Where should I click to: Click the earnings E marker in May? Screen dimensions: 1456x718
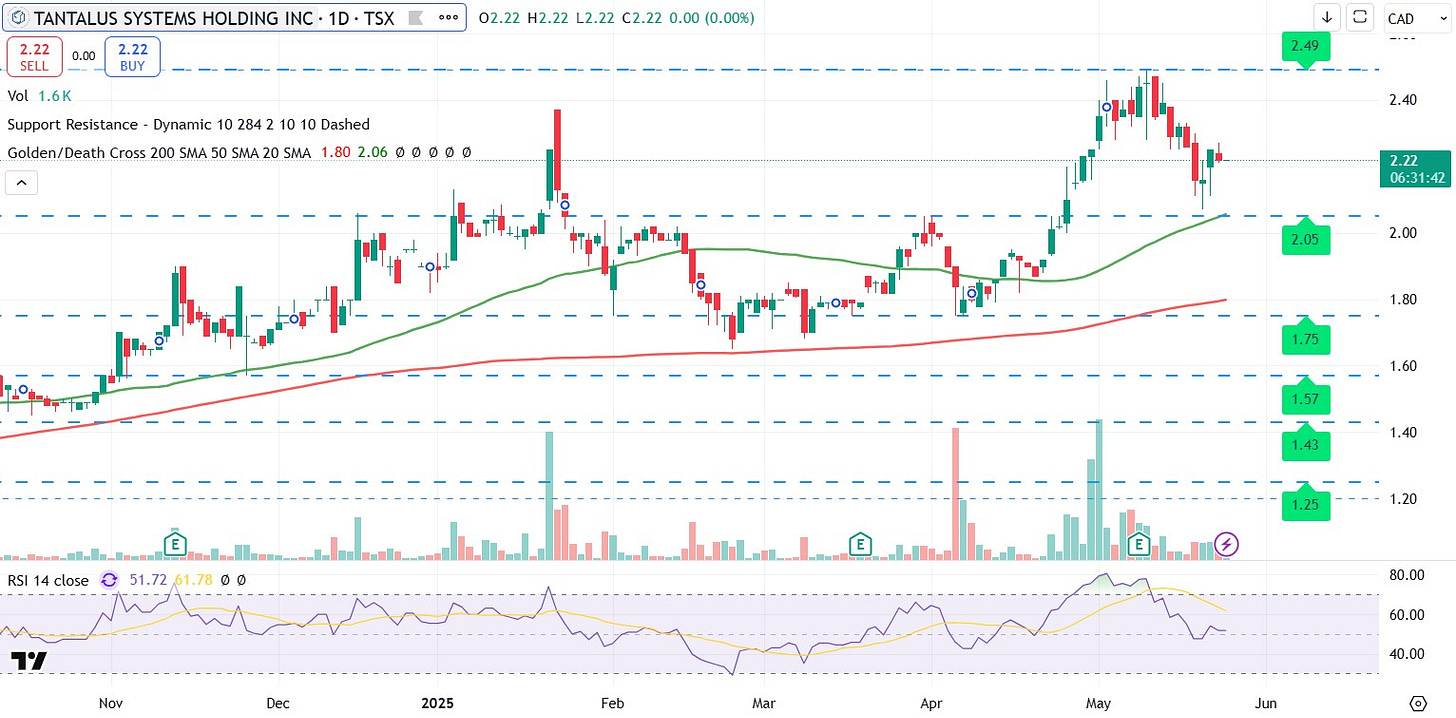[1138, 544]
